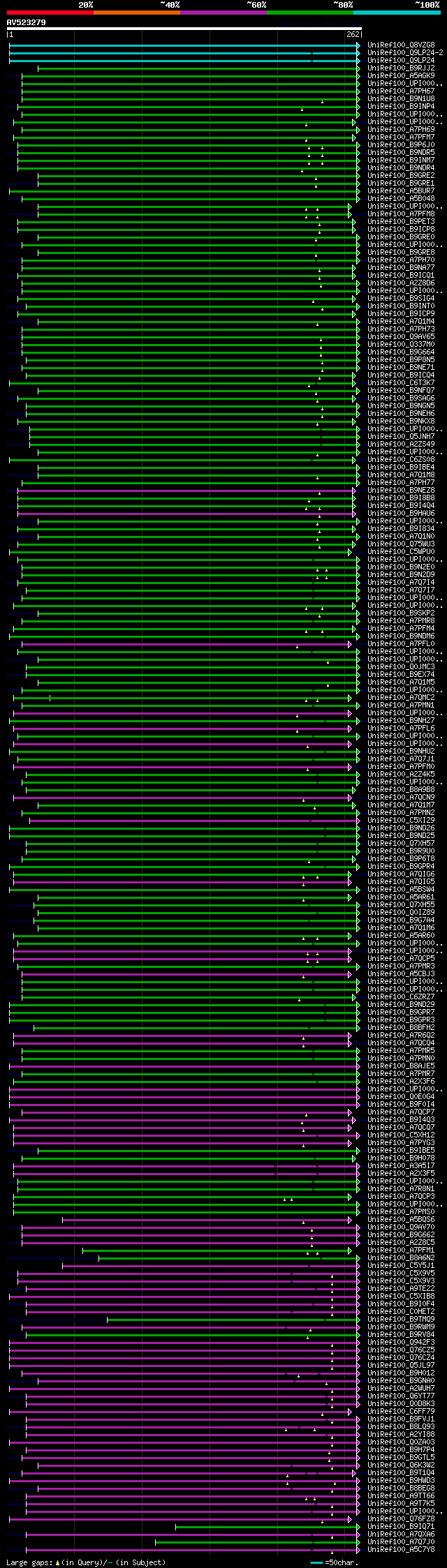This screenshot has height=1568, width=447.
Task: Select hit label UniRef100_A2Z8D6
Action: tap(401, 283)
